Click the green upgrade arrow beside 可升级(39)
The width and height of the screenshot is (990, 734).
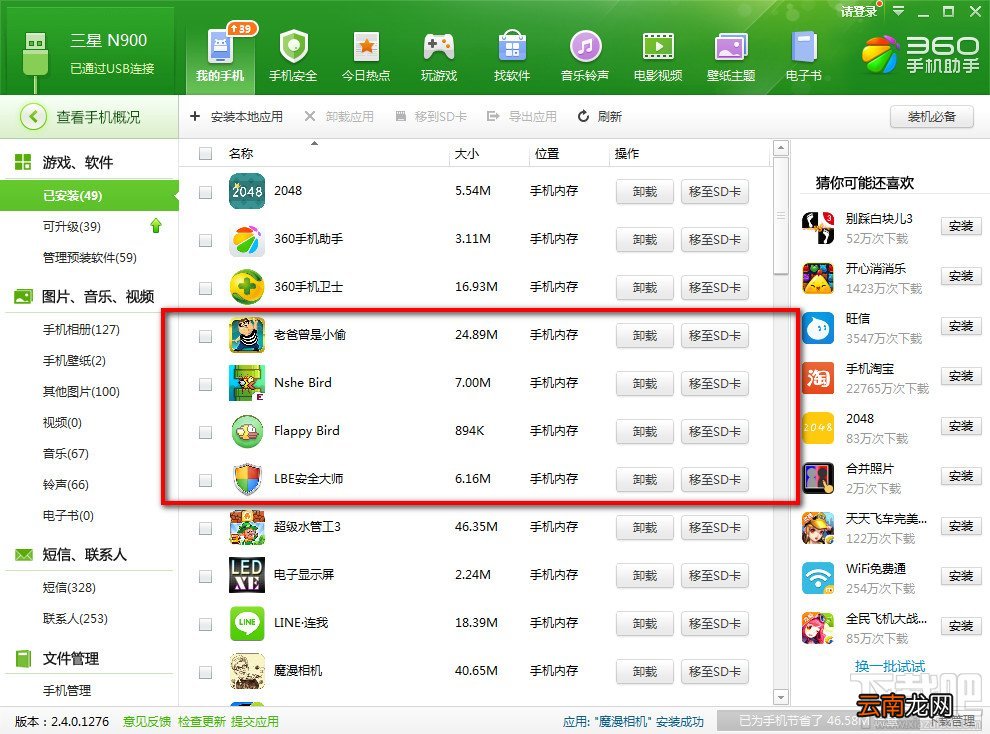156,225
